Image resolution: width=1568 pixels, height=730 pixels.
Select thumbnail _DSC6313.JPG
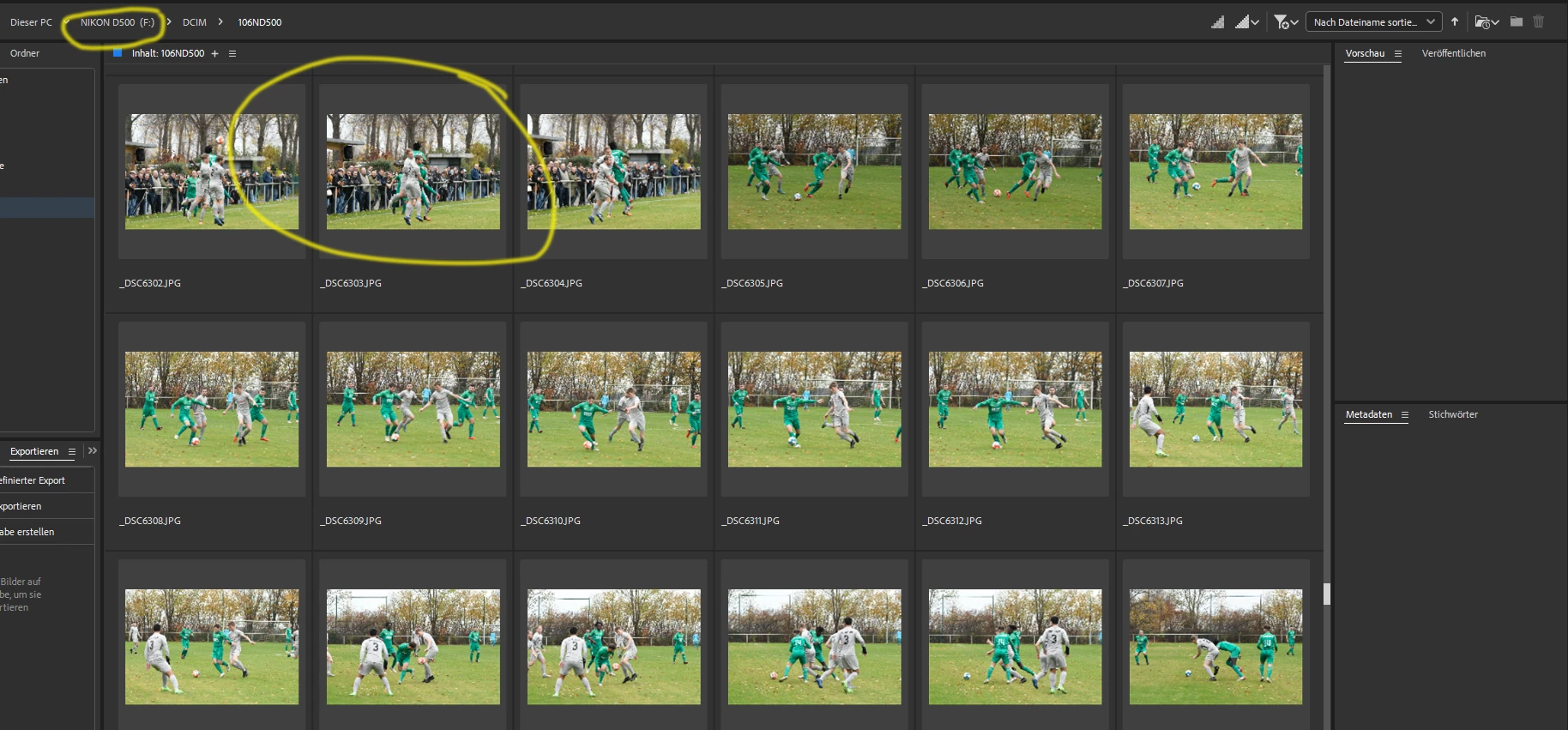tap(1215, 409)
